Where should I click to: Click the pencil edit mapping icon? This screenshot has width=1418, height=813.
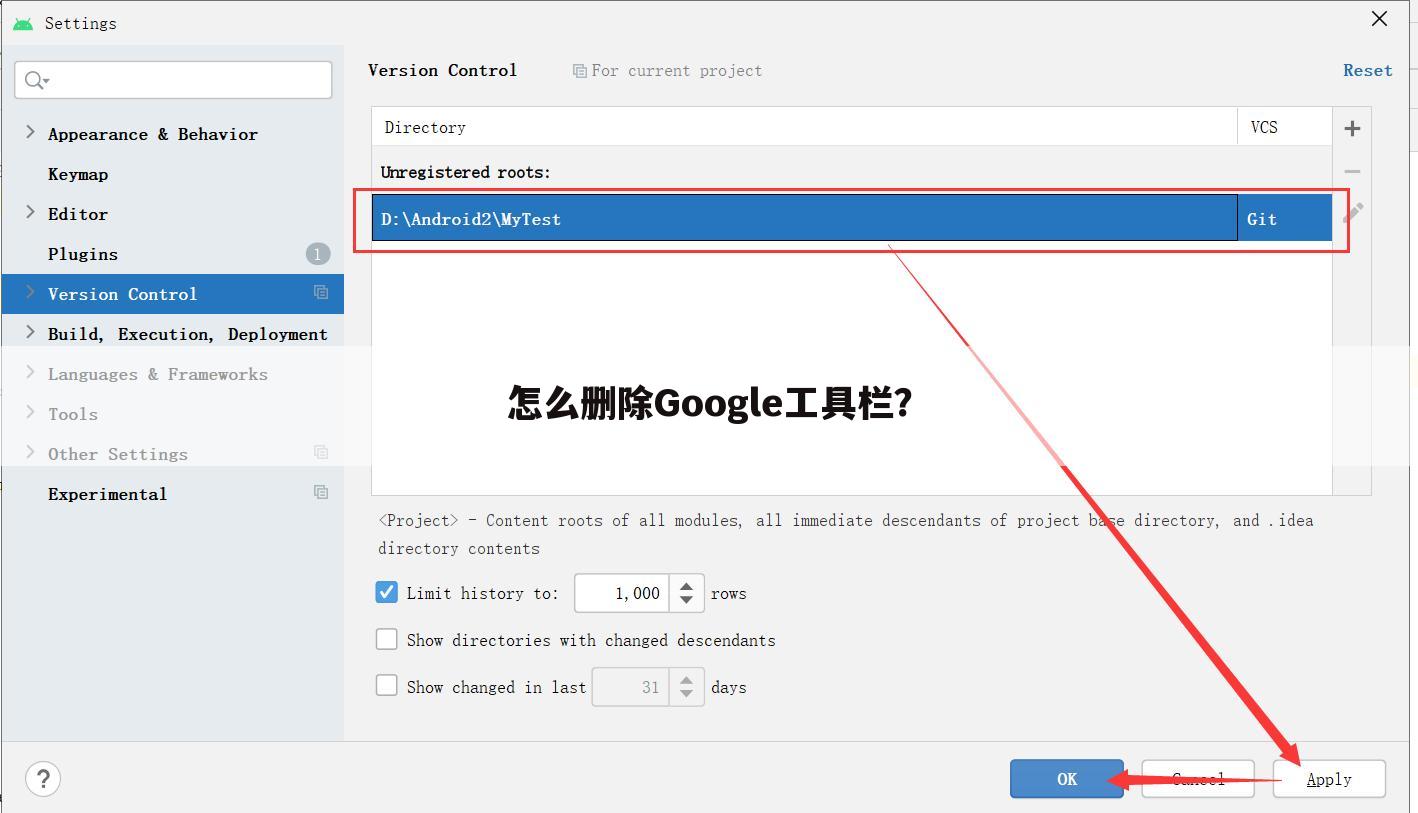(x=1352, y=212)
